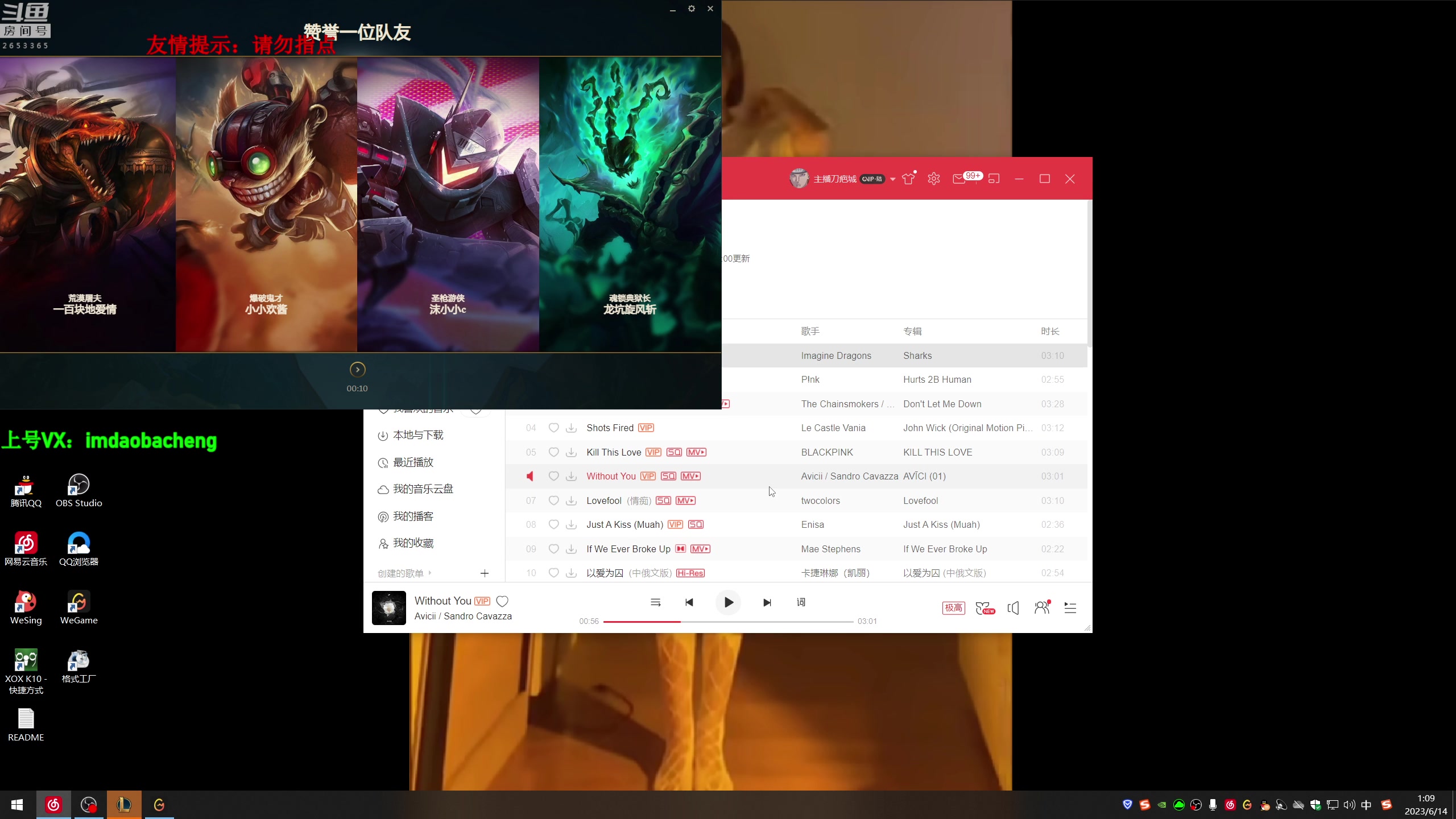
Task: Change audio quality via 极高 button
Action: coord(954,608)
